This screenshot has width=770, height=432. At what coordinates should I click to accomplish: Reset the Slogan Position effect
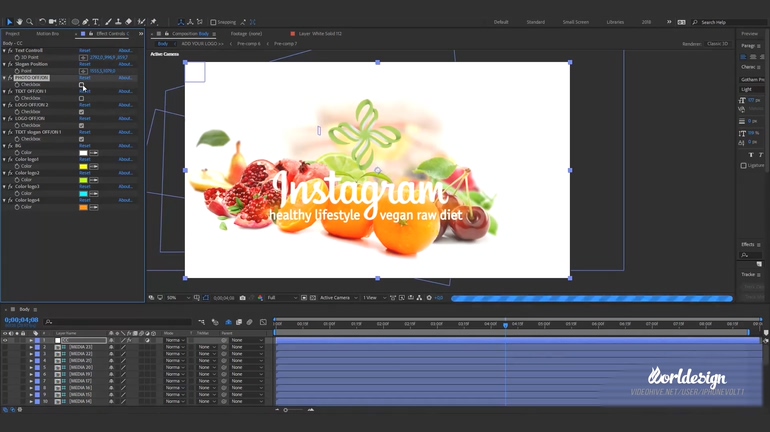(84, 64)
